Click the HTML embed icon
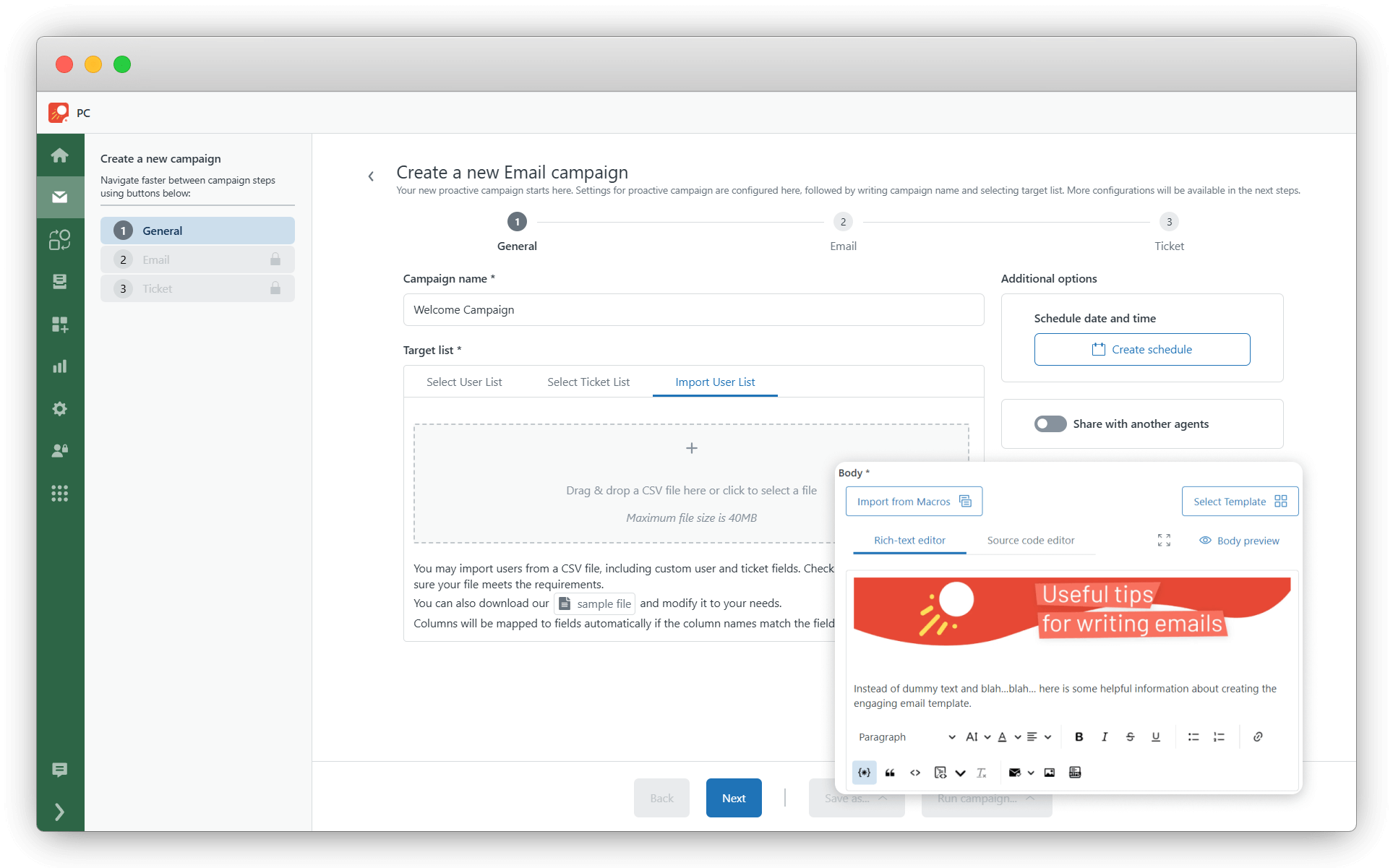 pos(1075,773)
